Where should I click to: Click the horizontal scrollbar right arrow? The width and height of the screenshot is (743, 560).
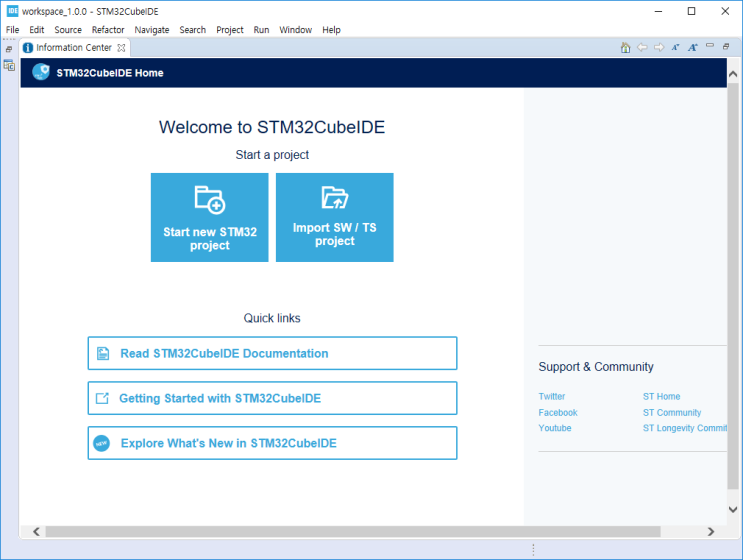click(x=711, y=532)
